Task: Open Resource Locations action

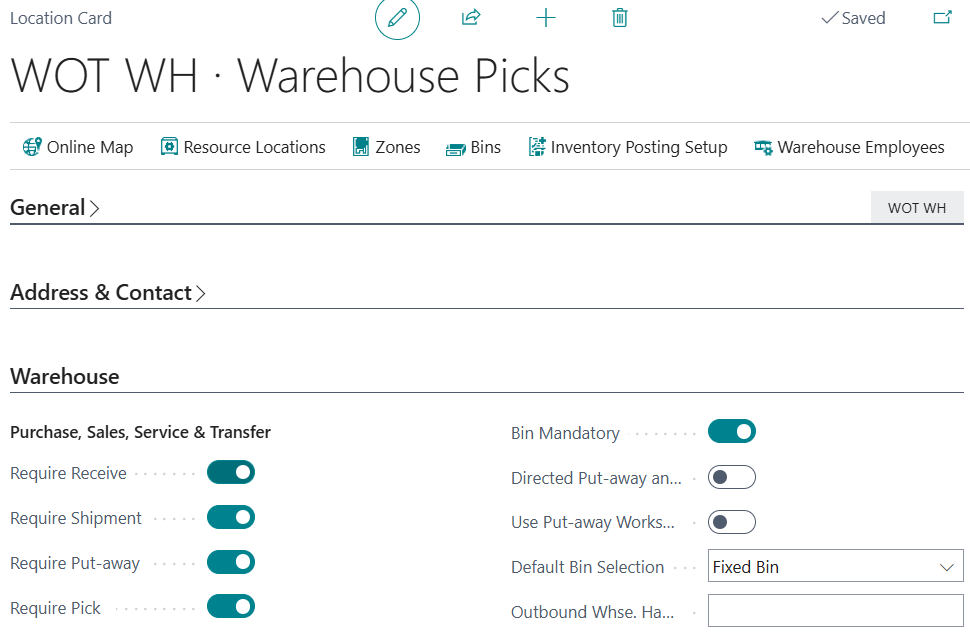Action: (x=243, y=147)
